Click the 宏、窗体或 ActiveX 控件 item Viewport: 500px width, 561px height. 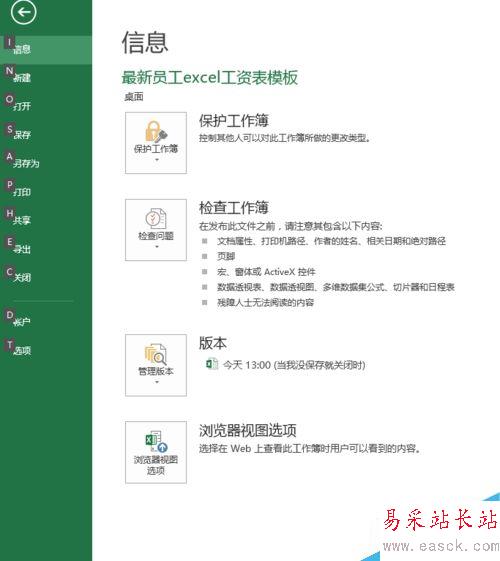(x=266, y=272)
